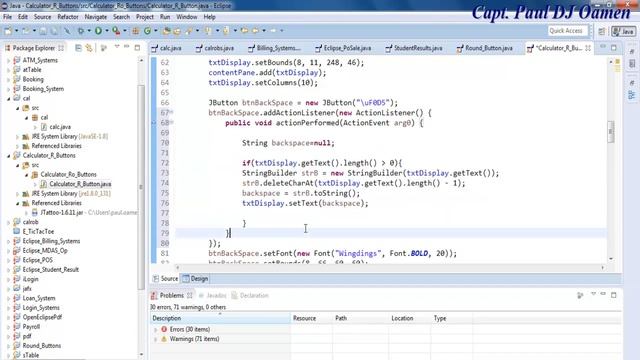Image resolution: width=640 pixels, height=360 pixels.
Task: Collapse the cal project
Action: coord(9,98)
